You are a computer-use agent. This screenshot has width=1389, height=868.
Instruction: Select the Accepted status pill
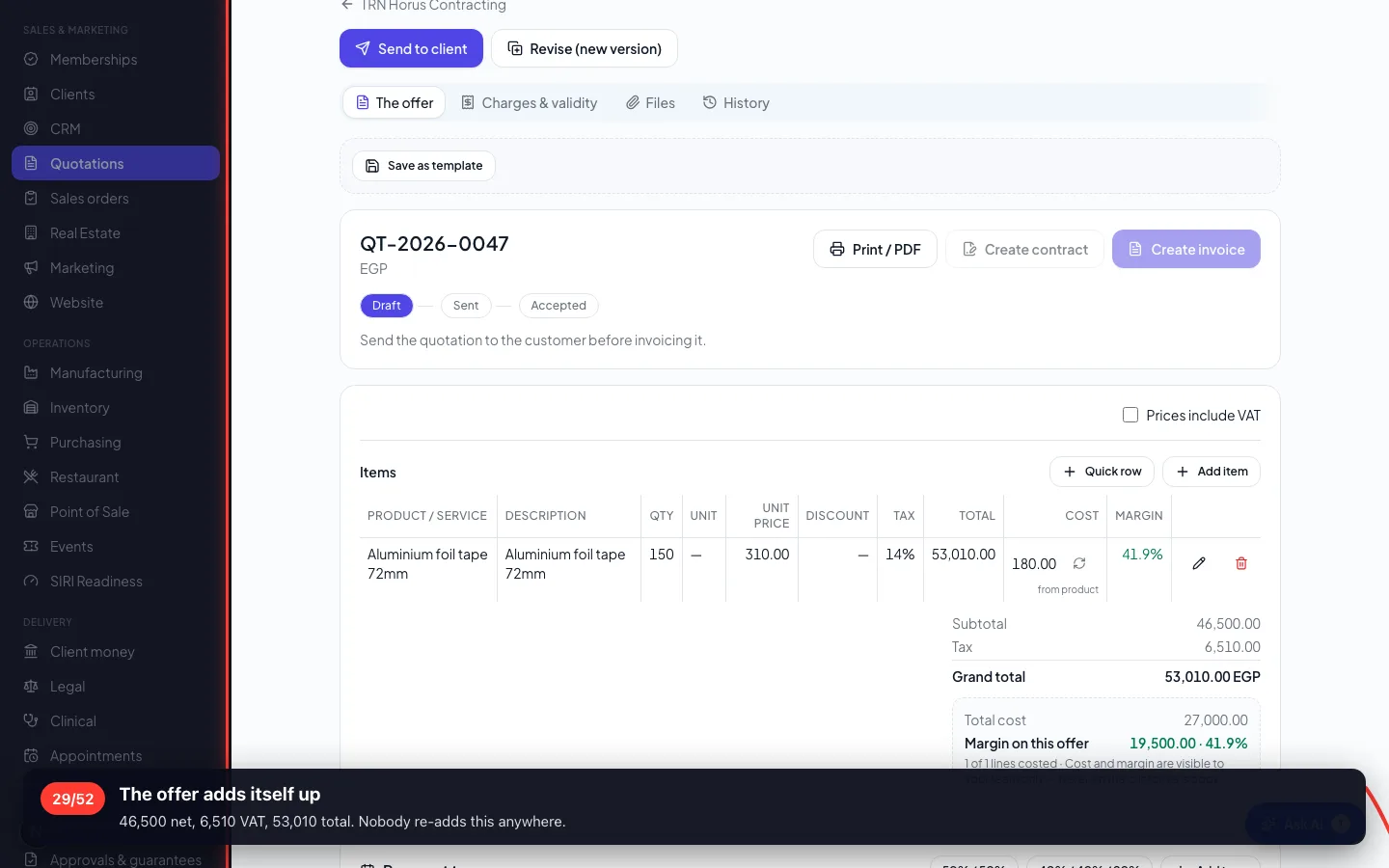pos(558,306)
